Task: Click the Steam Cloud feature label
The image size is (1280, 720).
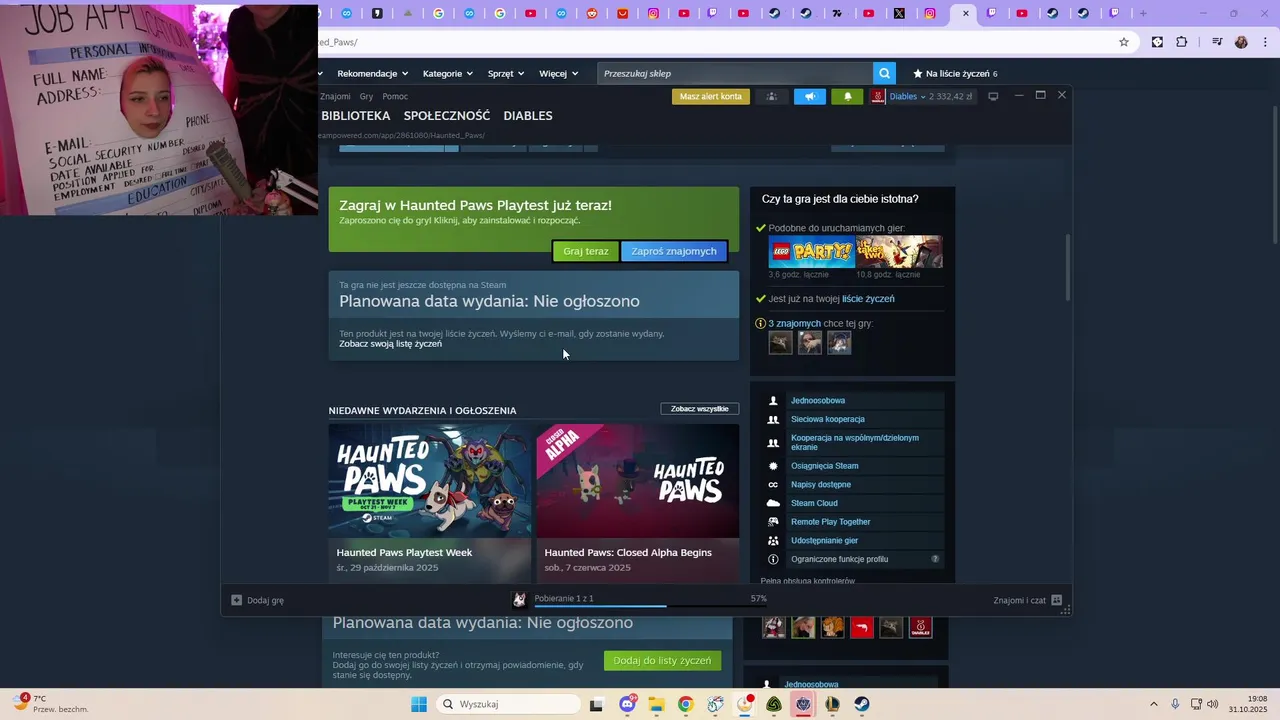Action: click(x=814, y=503)
